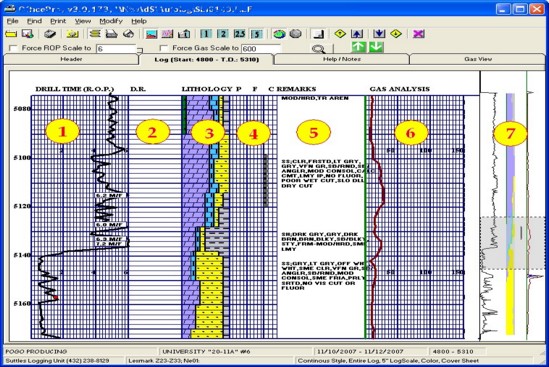Click the Force Gas Scale value field
This screenshot has height=367, width=549.
[x=261, y=49]
